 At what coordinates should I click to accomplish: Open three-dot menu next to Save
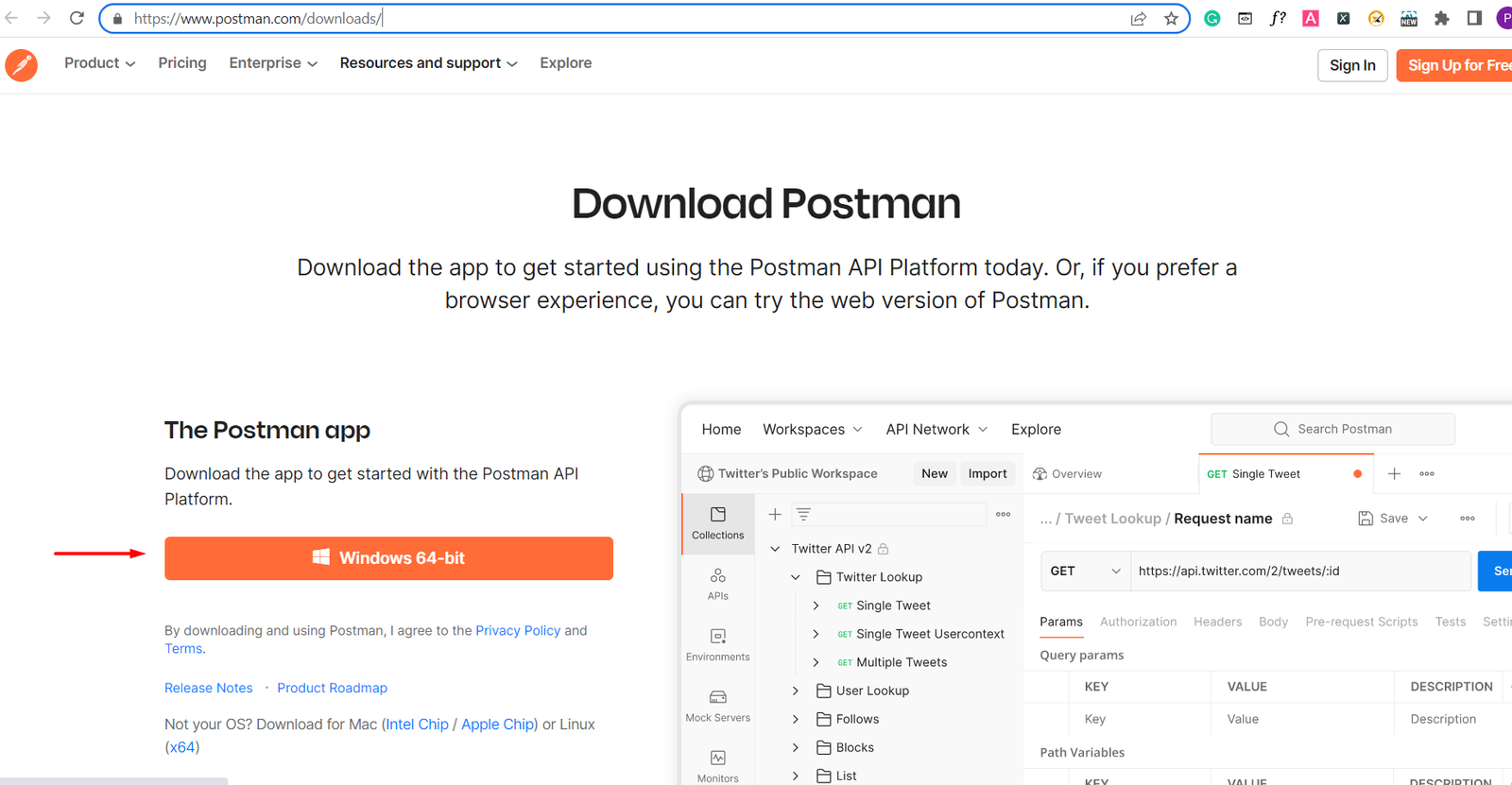(x=1467, y=518)
